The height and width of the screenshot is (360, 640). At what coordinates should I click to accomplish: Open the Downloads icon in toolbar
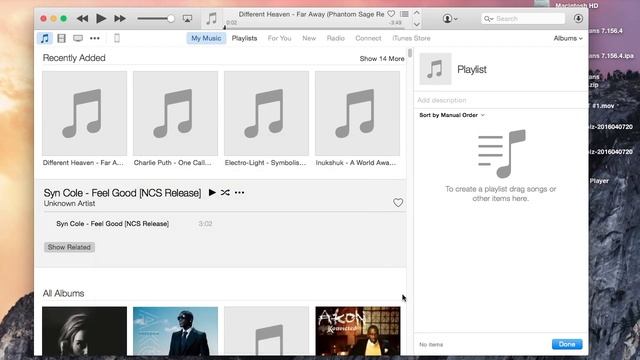[578, 18]
